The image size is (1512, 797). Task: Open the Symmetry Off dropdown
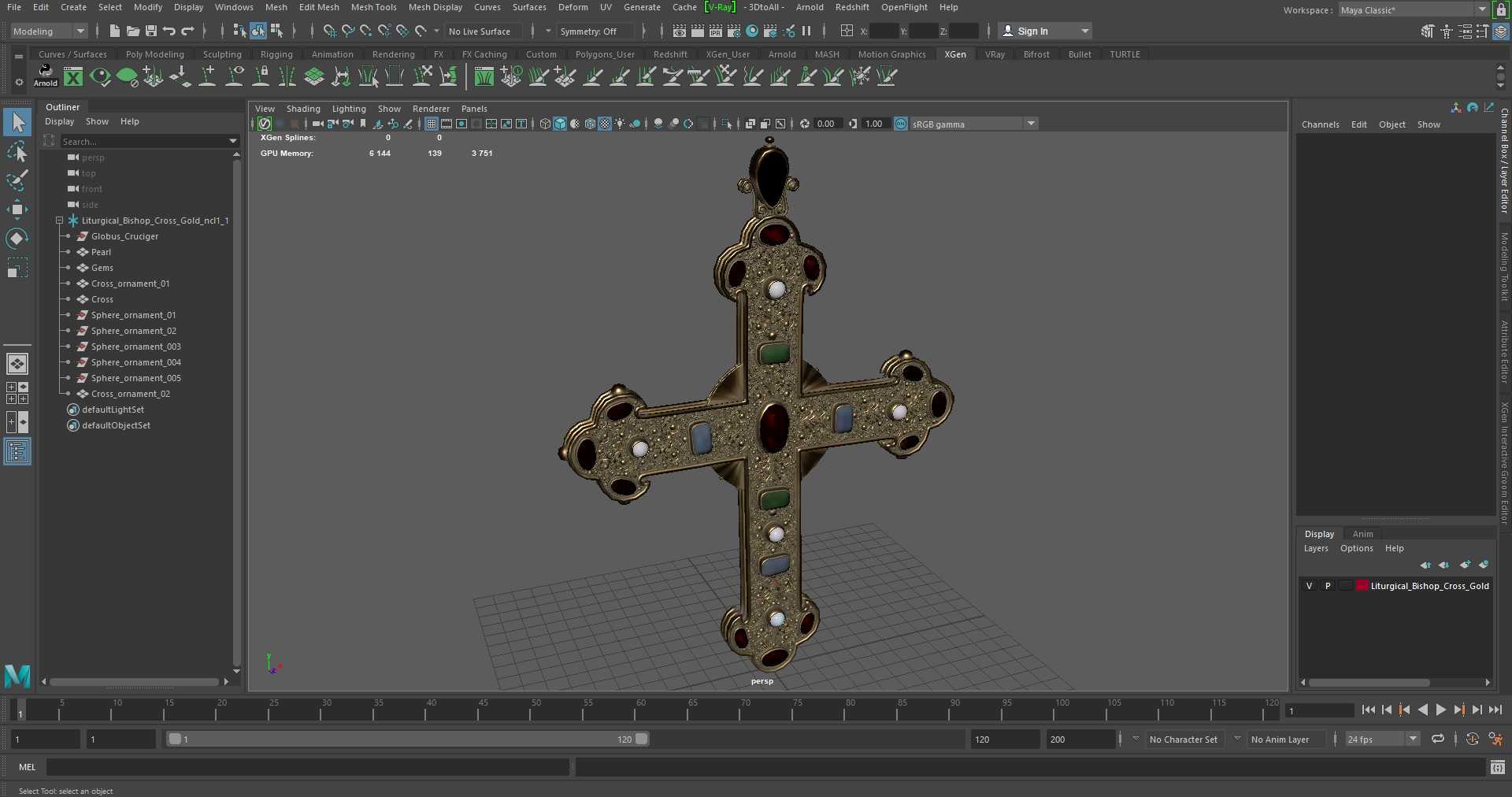(x=595, y=32)
